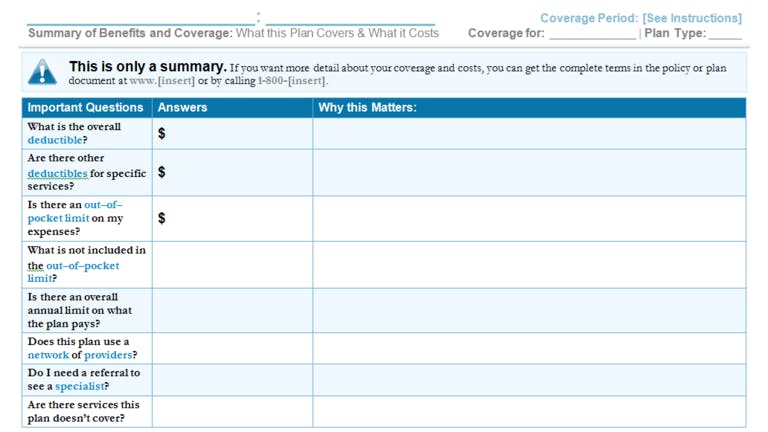Click the www.[insert] website placeholder
Image resolution: width=768 pixels, height=432 pixels.
click(161, 81)
